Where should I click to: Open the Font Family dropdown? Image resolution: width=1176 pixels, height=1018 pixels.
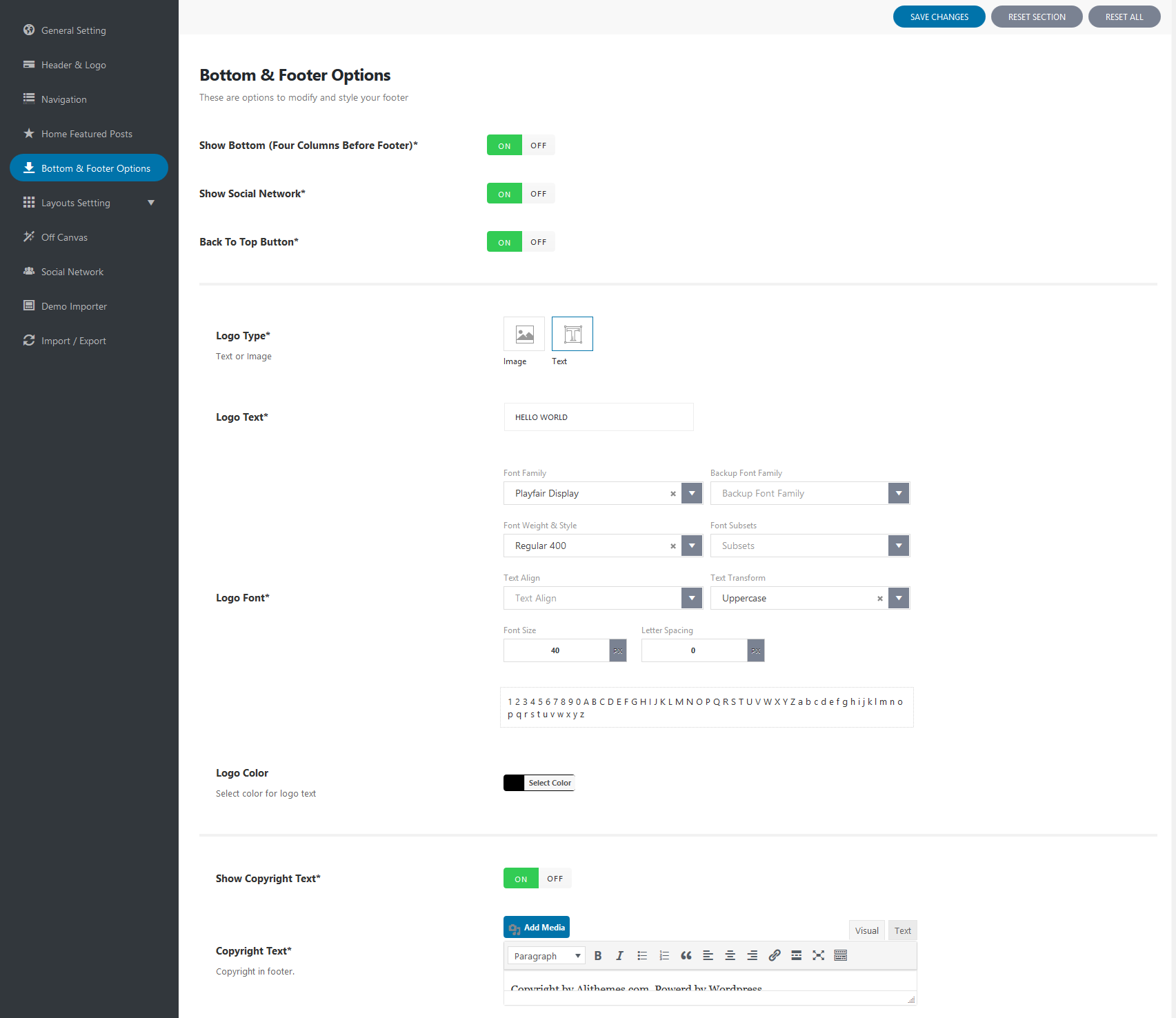coord(691,493)
